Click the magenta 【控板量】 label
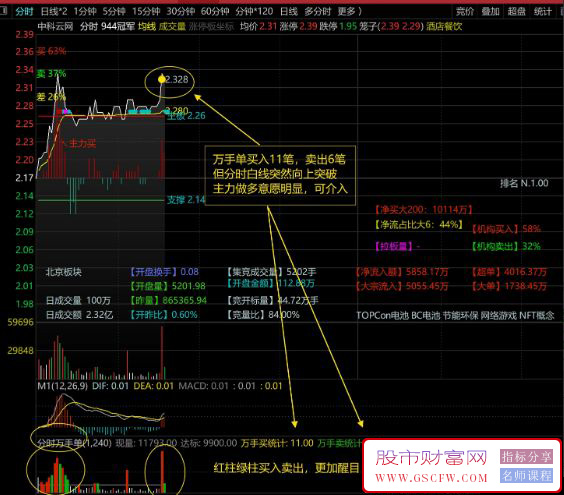The height and width of the screenshot is (495, 564). tap(394, 246)
